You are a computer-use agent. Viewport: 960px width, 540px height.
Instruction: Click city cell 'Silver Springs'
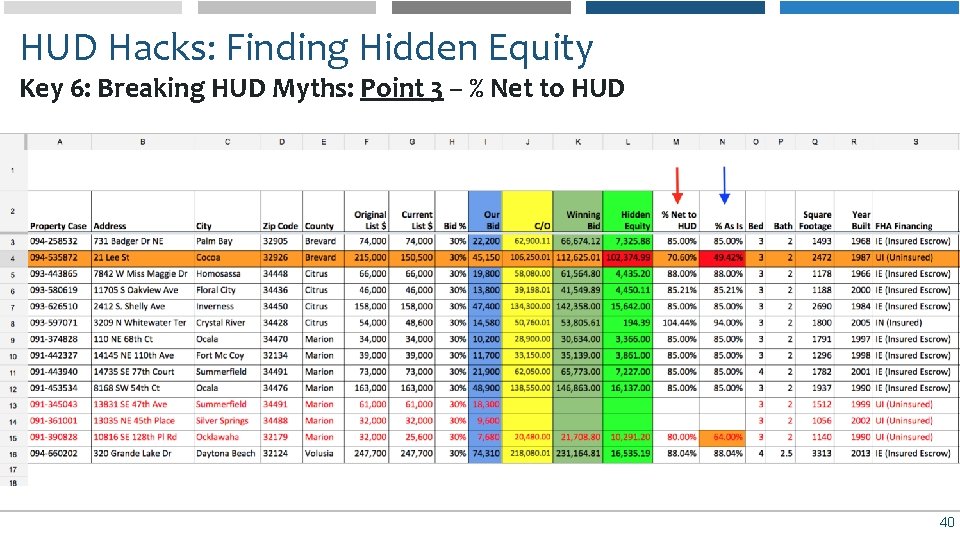pyautogui.click(x=227, y=421)
